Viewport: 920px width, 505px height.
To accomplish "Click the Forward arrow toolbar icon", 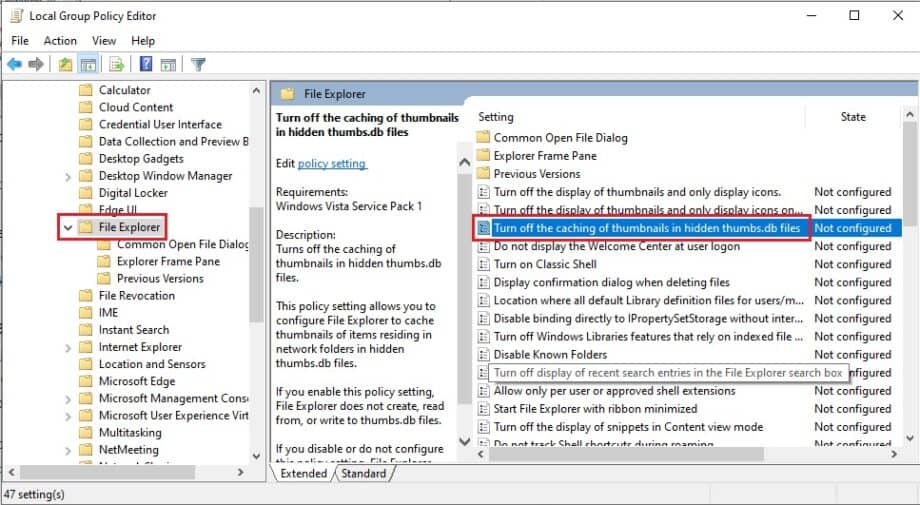I will [x=36, y=65].
